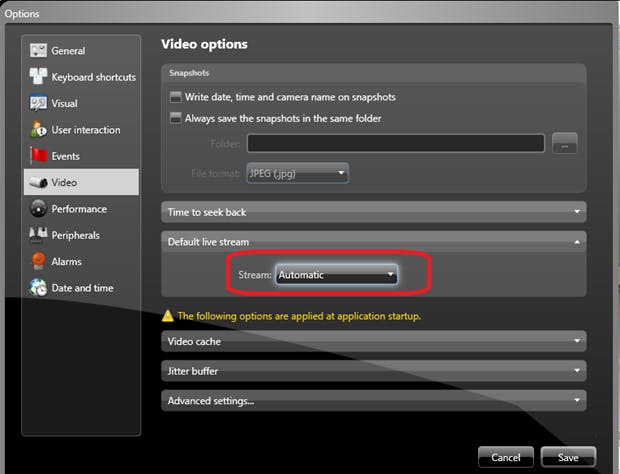Click the General settings icon

tap(38, 51)
